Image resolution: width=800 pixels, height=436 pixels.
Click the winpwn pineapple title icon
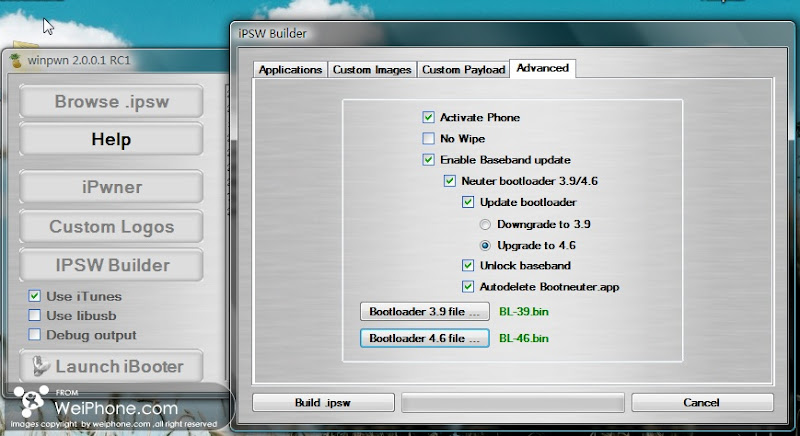(16, 61)
